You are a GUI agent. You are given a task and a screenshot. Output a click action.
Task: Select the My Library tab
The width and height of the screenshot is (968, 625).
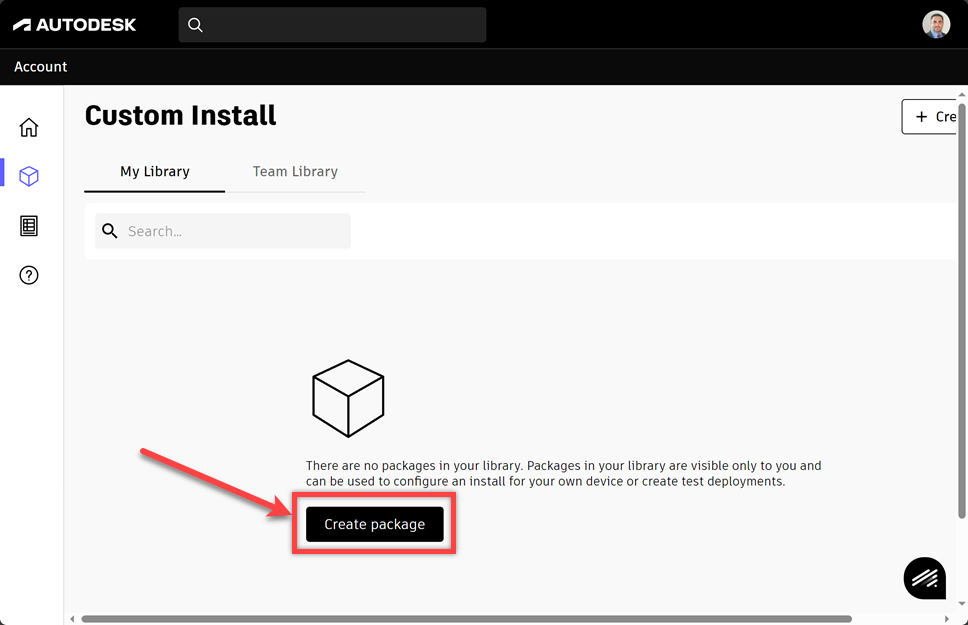(154, 171)
